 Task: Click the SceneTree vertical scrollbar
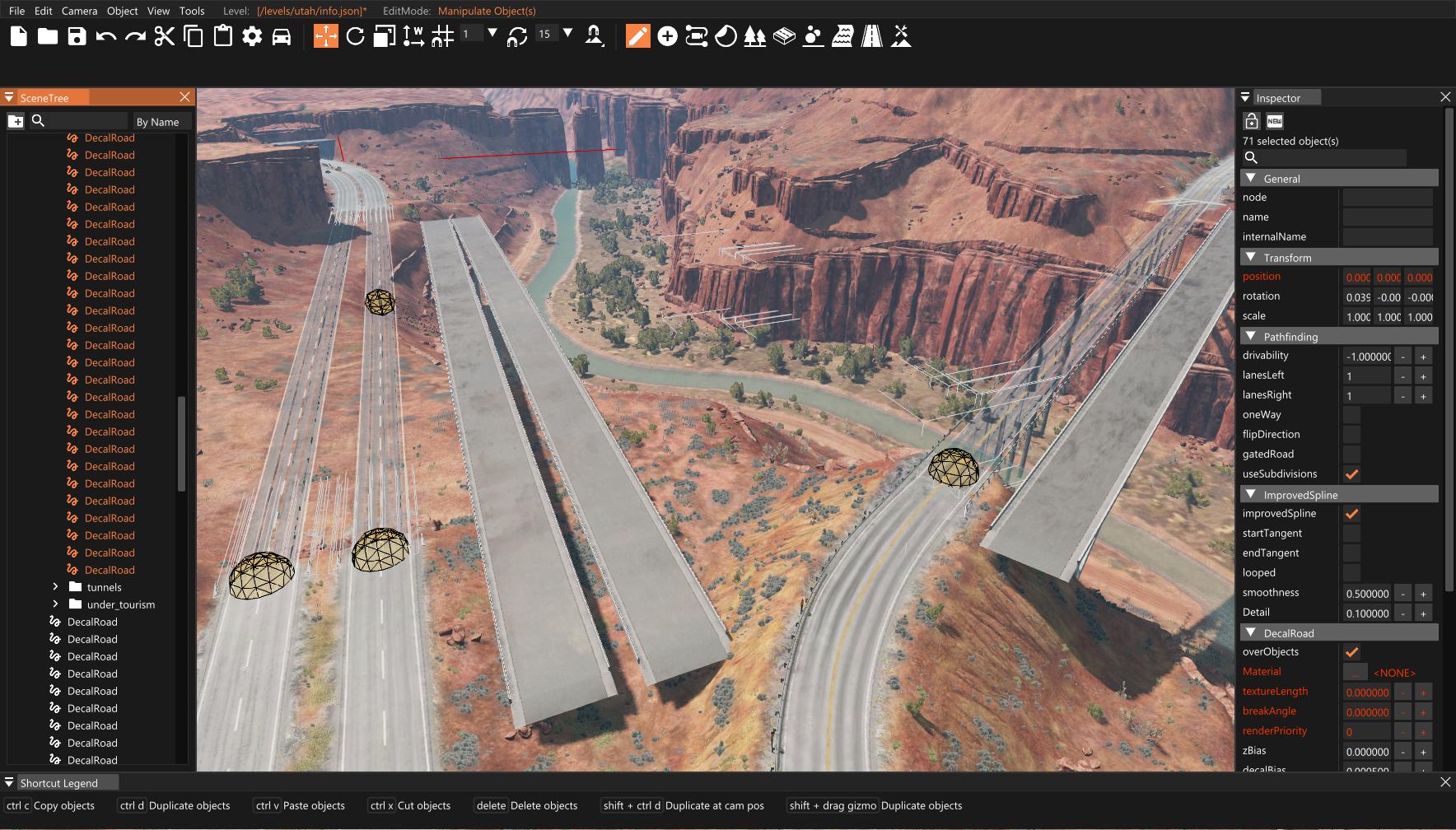[x=181, y=444]
